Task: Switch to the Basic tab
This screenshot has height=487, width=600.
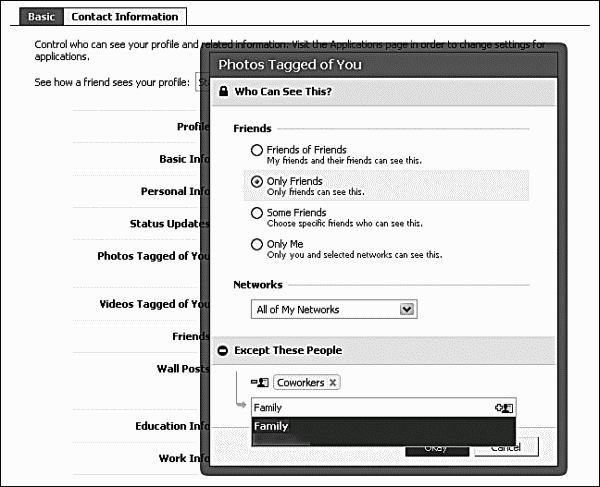Action: 42,16
